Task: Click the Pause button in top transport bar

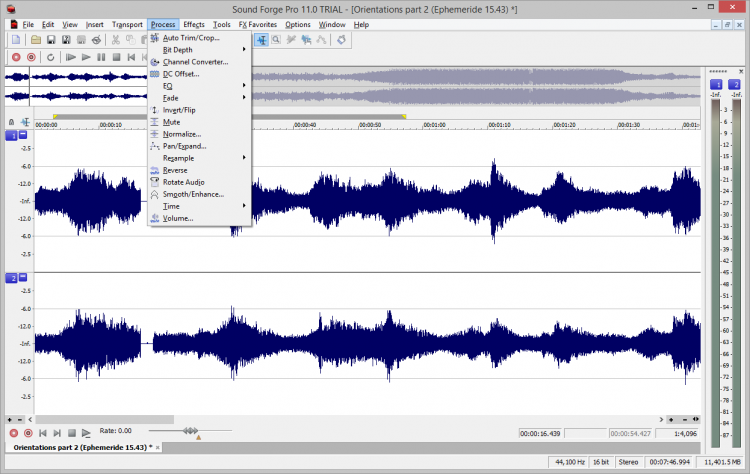Action: pos(102,57)
